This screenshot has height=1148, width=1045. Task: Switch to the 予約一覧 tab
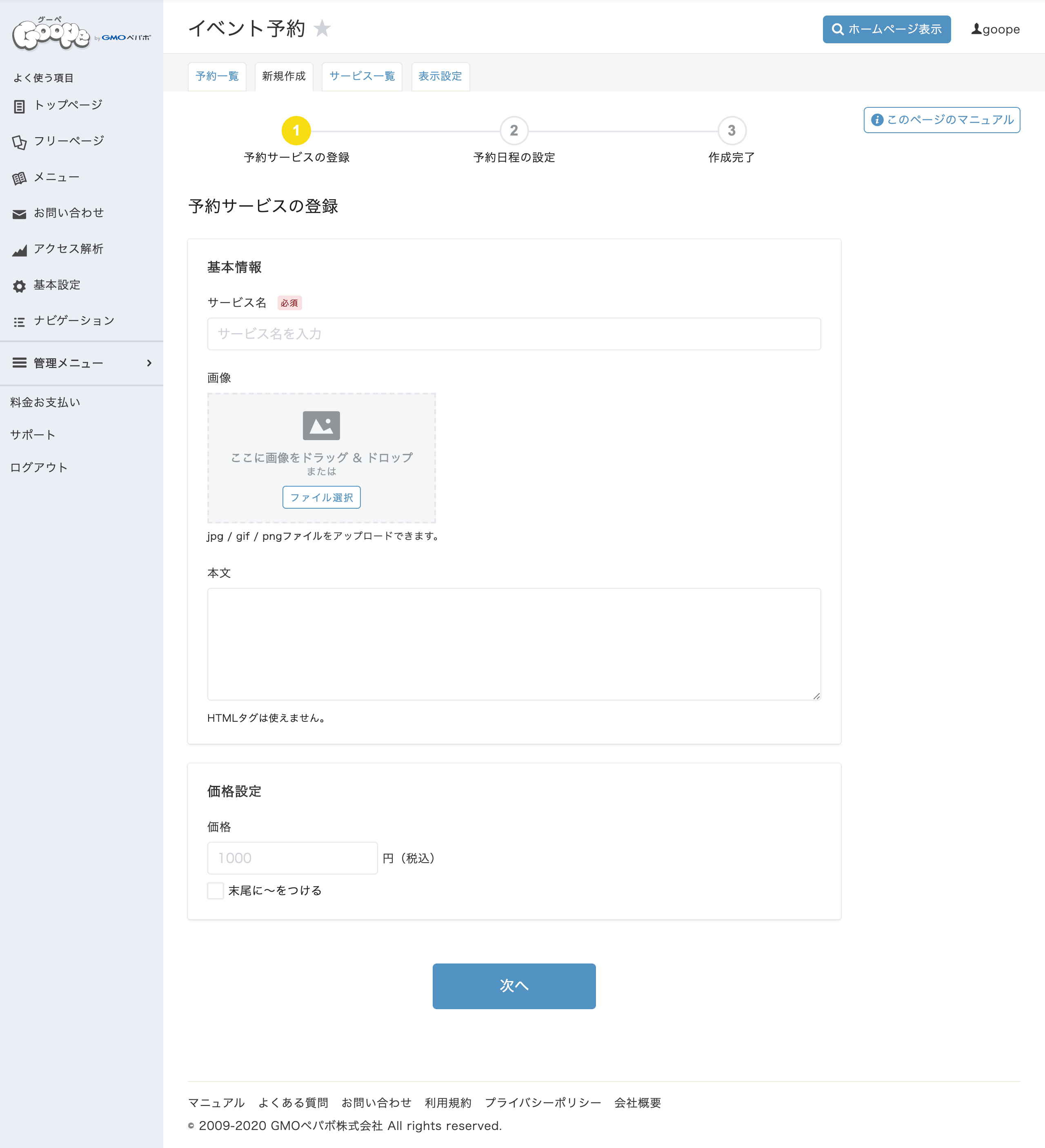click(x=217, y=76)
